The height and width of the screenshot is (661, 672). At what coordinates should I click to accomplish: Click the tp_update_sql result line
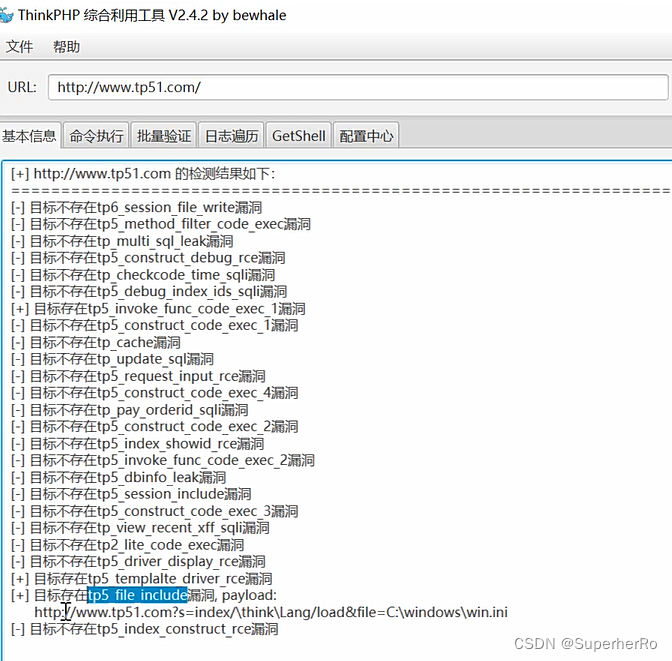pos(112,359)
